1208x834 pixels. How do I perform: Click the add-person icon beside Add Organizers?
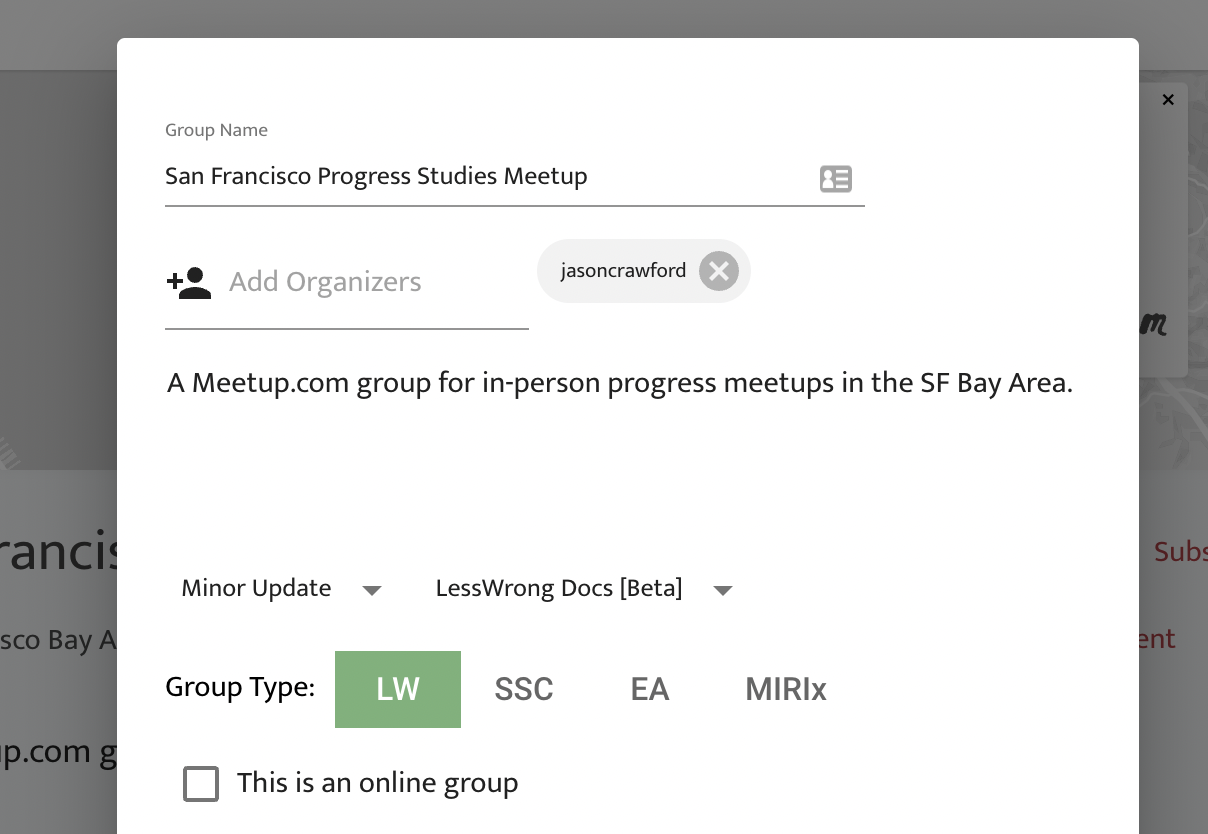click(188, 283)
